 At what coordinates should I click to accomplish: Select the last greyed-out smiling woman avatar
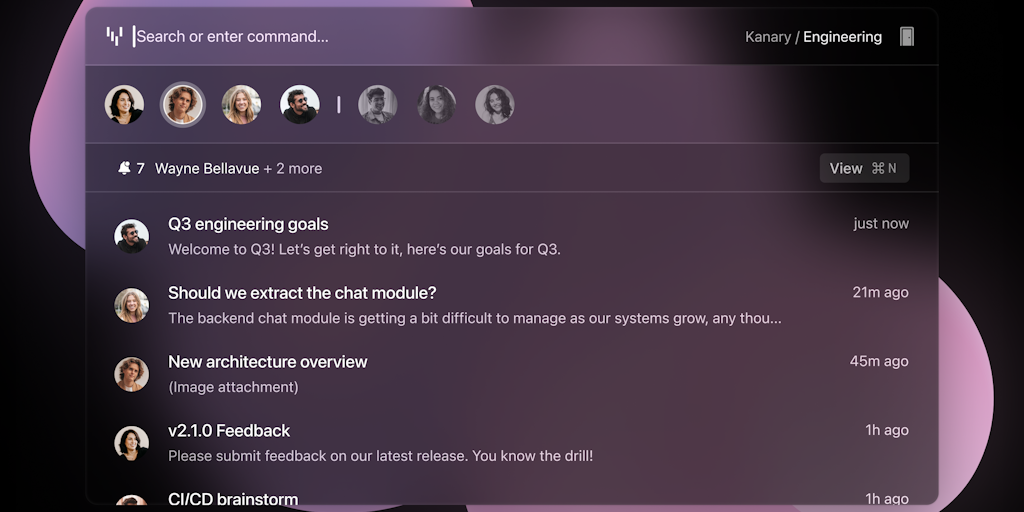(494, 104)
